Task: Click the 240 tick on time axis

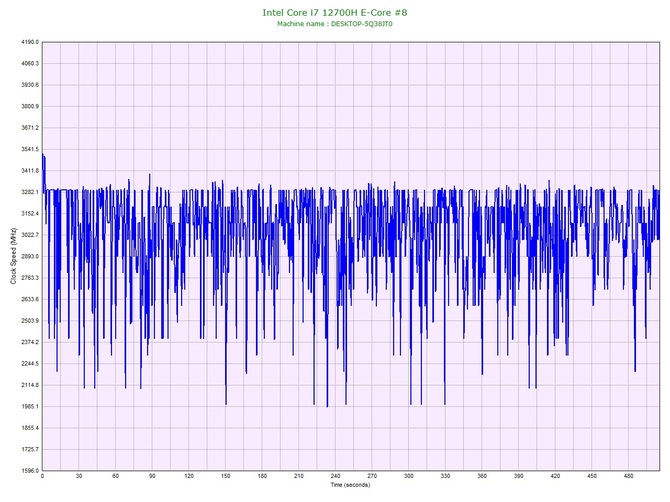Action: tap(335, 476)
